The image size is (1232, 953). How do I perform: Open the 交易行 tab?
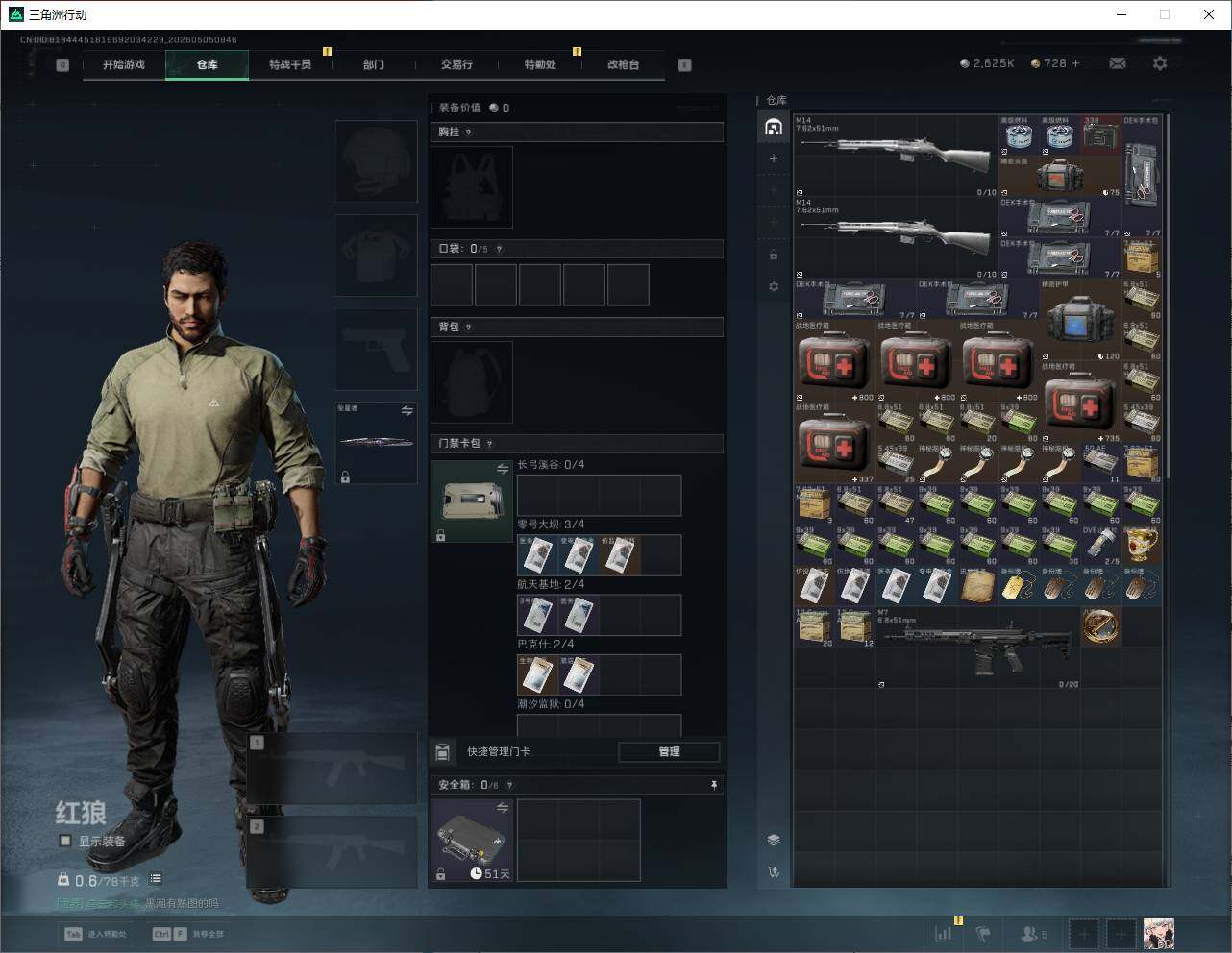coord(456,64)
